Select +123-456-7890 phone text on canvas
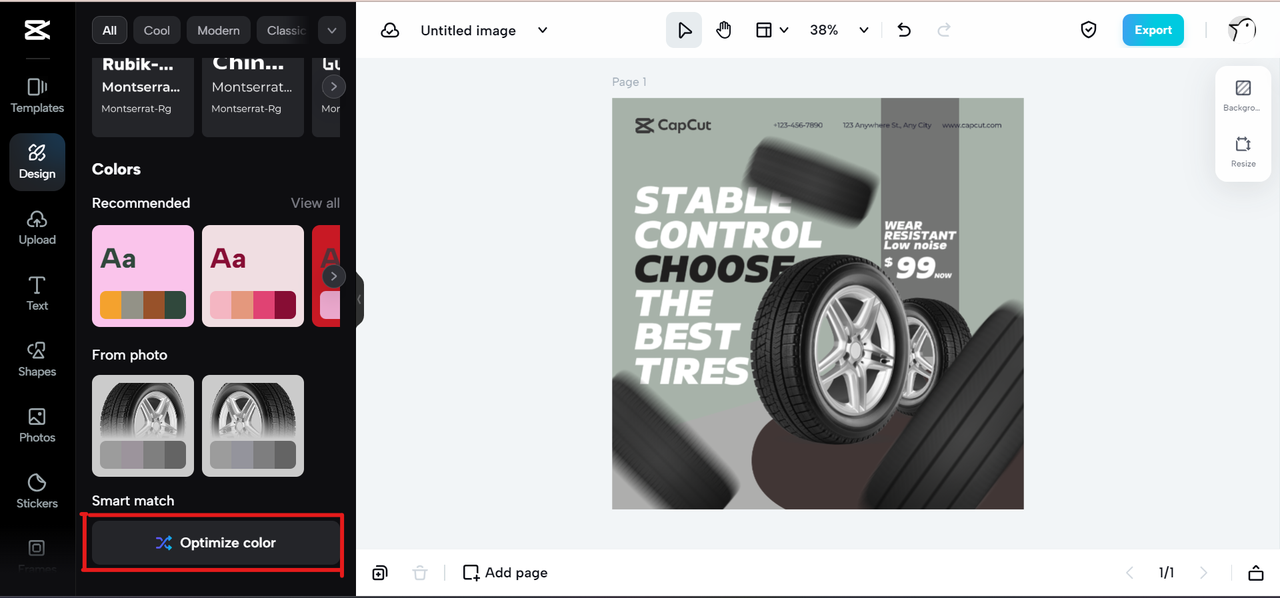Viewport: 1280px width, 598px height. click(x=798, y=126)
